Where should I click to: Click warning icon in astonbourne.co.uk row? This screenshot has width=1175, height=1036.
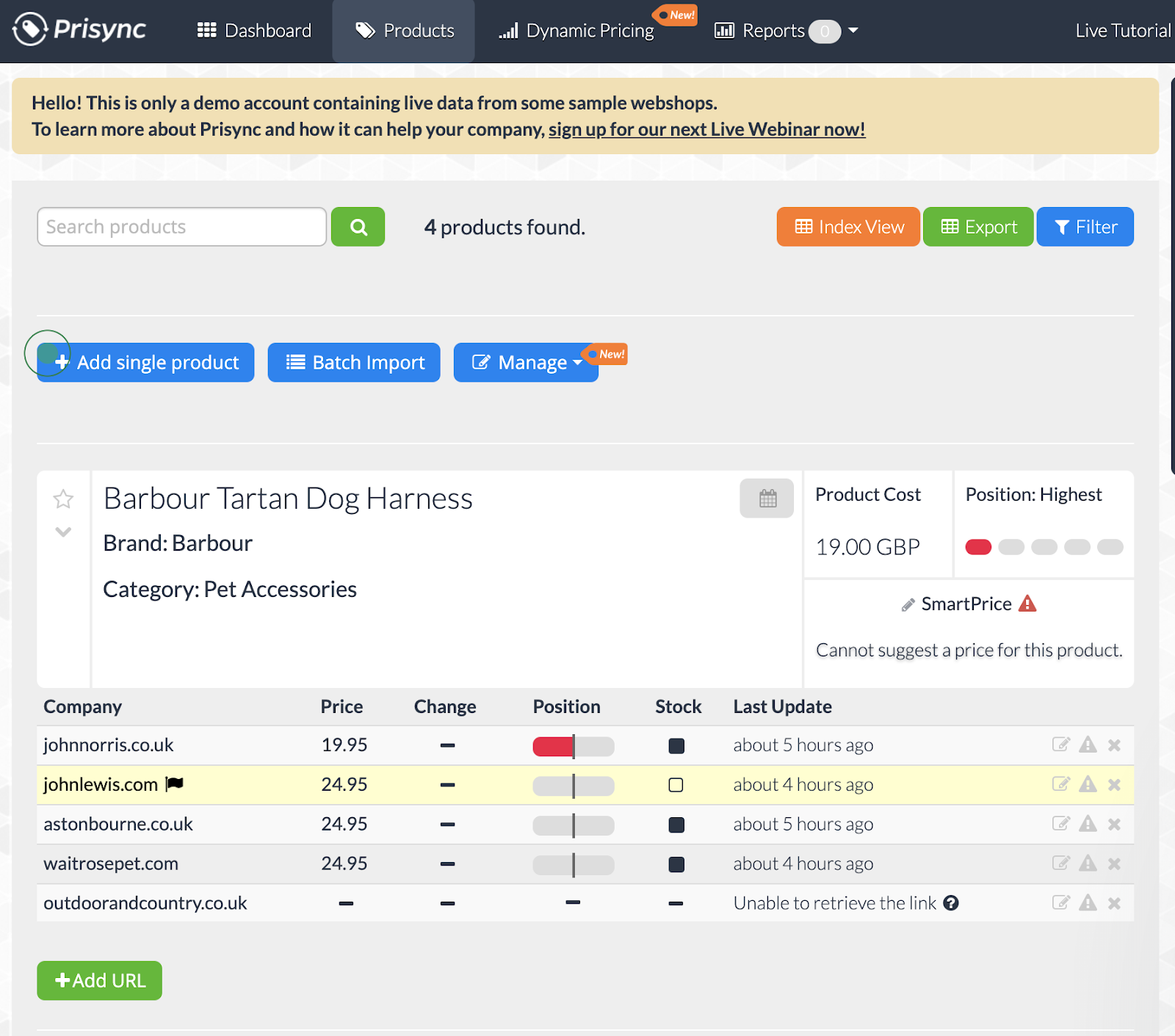[x=1088, y=824]
